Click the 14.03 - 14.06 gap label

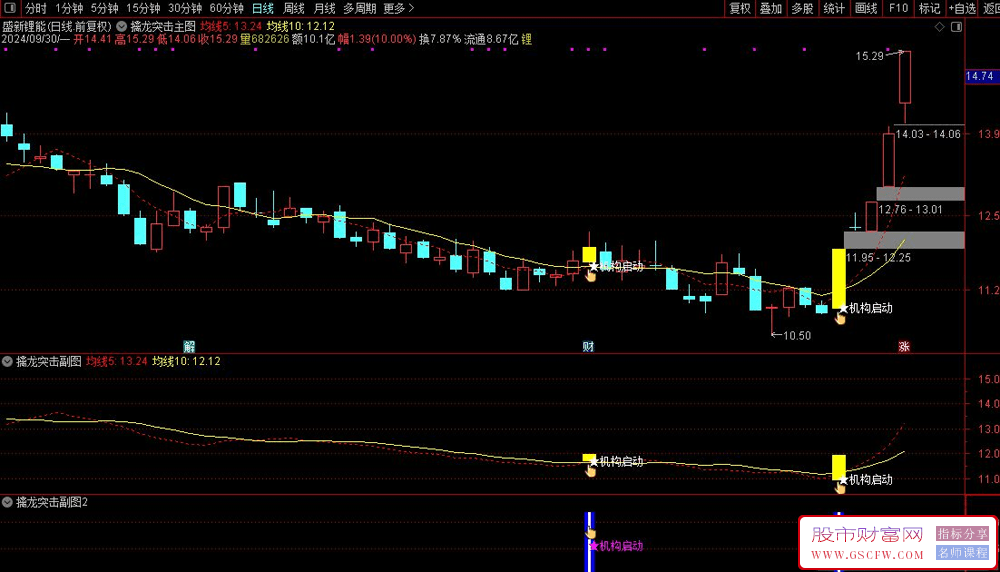point(928,134)
